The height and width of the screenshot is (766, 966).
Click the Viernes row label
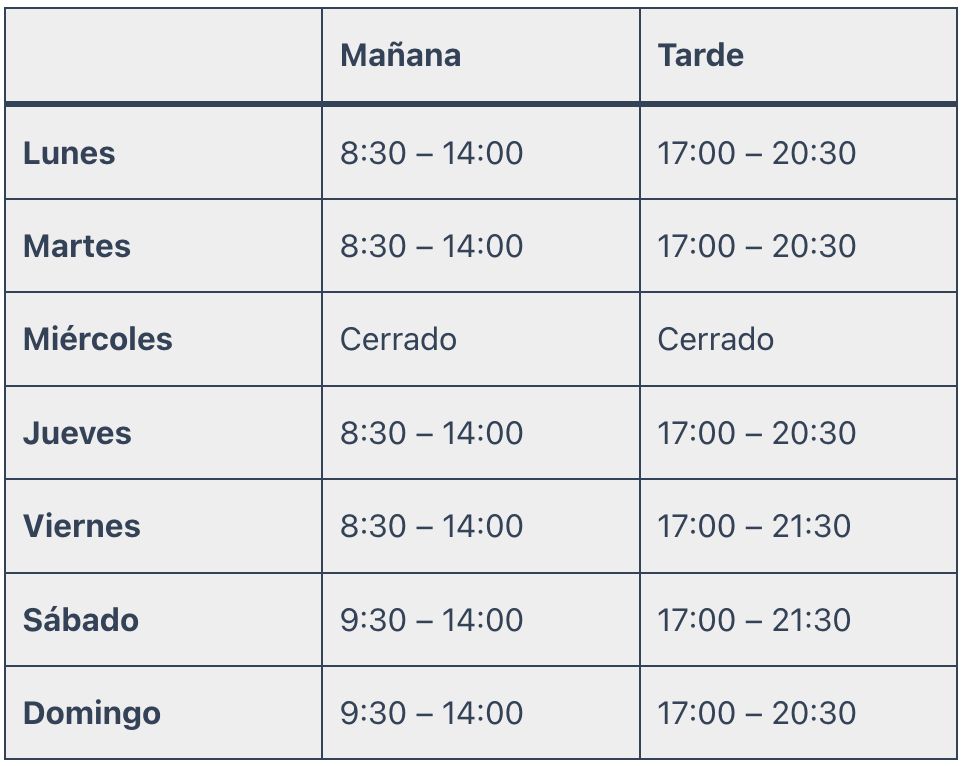(82, 526)
